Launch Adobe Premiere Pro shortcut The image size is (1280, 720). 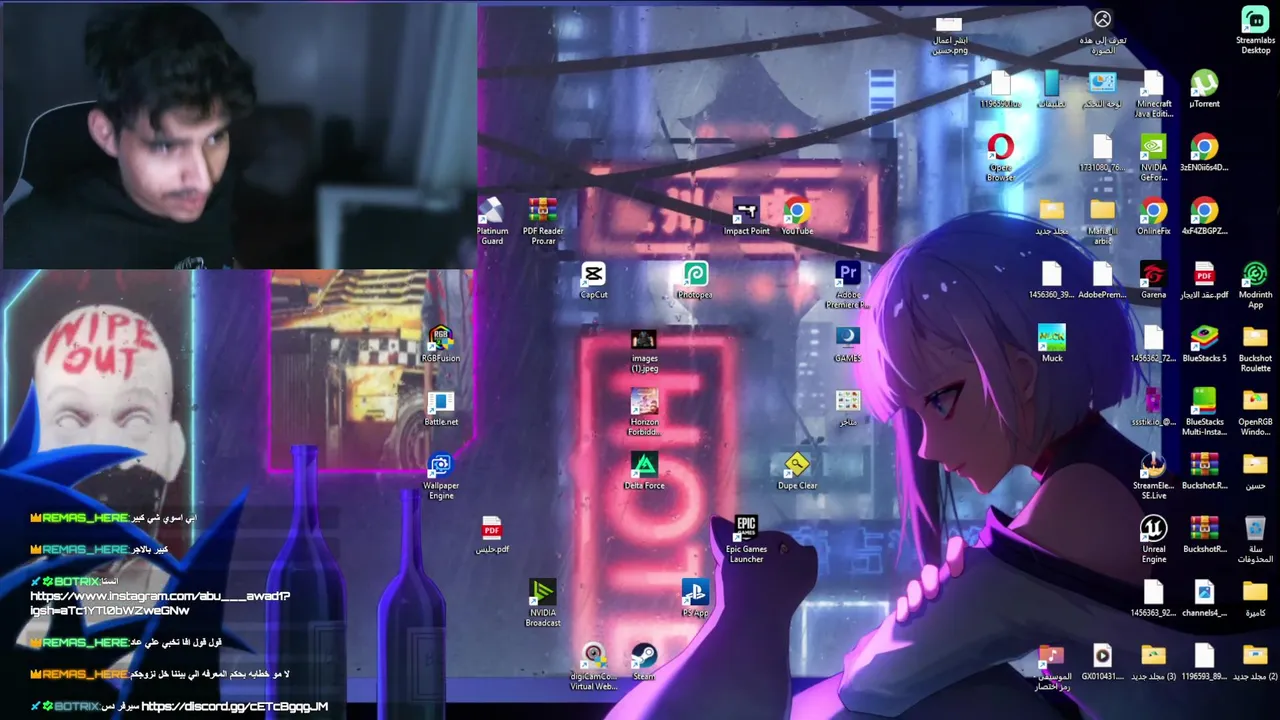848,285
